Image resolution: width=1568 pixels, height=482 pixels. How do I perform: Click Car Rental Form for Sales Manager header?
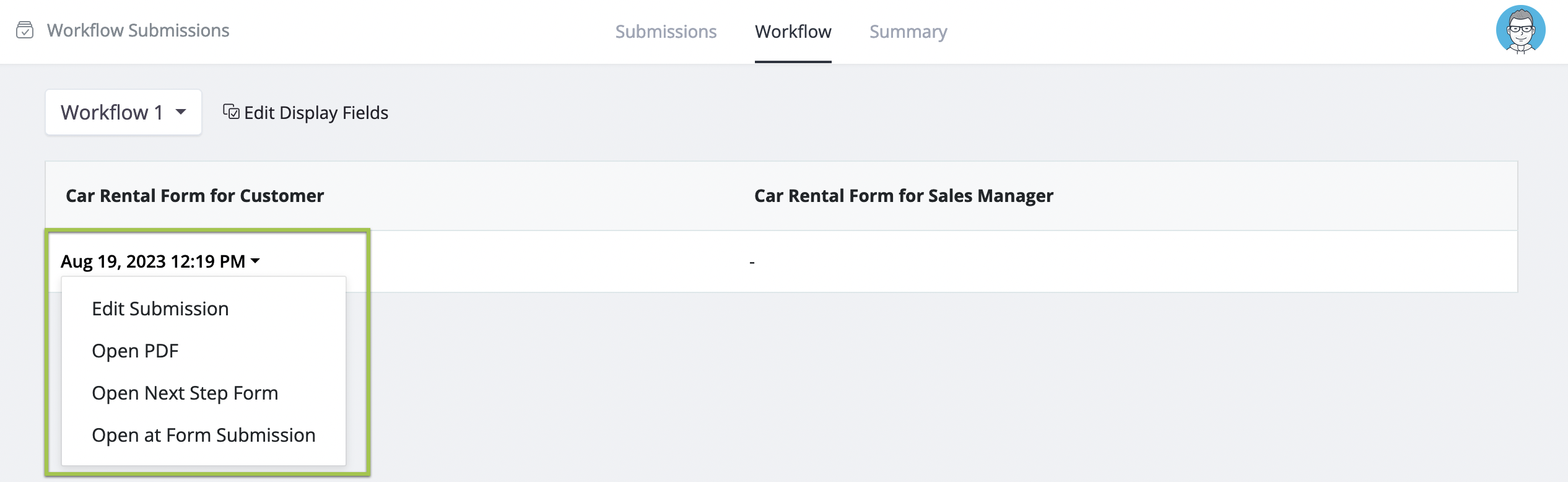point(903,196)
